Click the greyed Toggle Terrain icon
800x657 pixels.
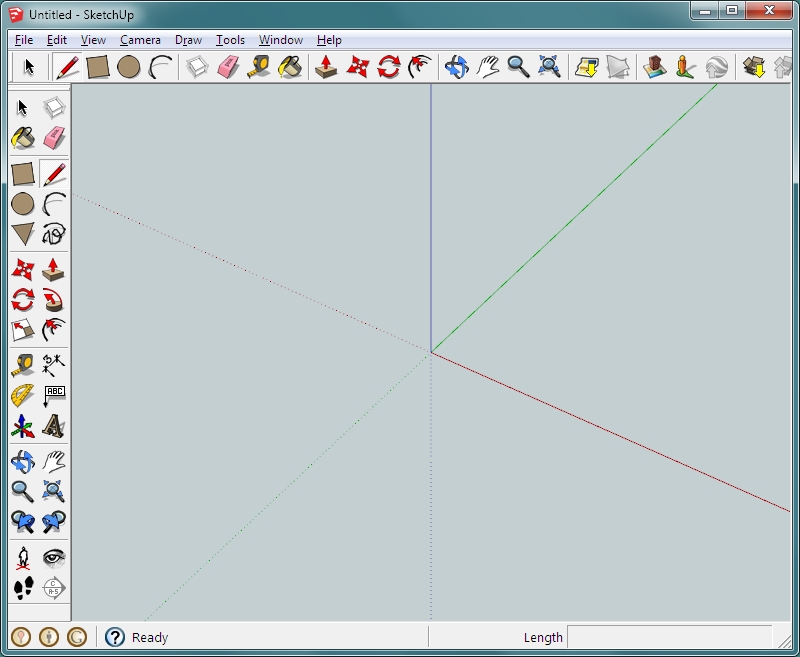click(x=617, y=67)
